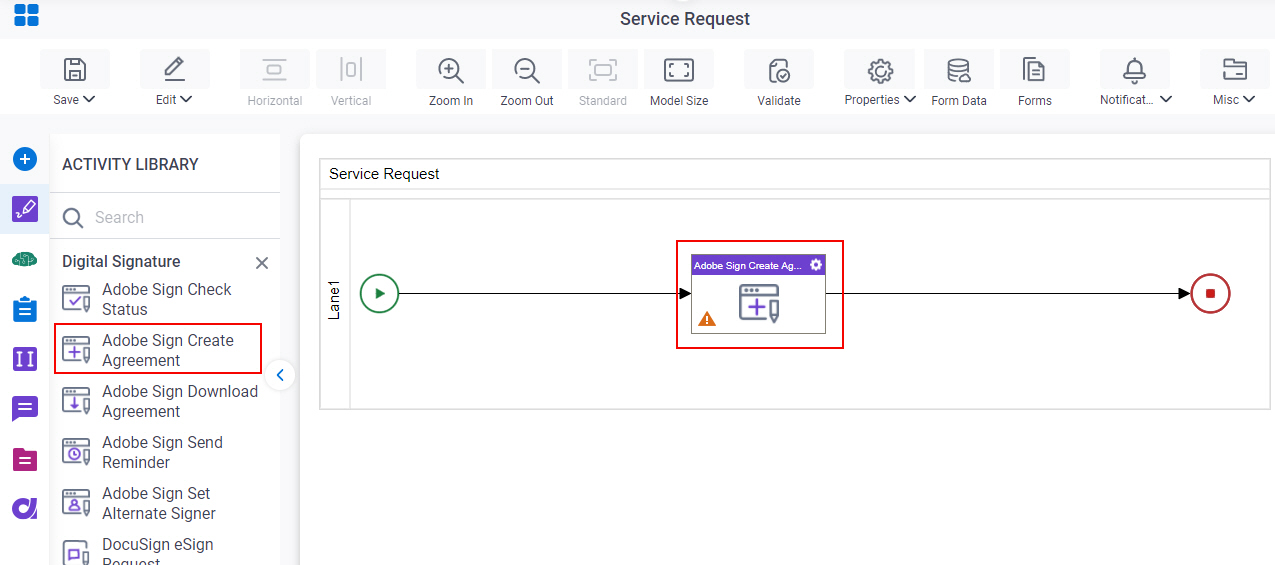Zoom In on the process model
The width and height of the screenshot is (1275, 565).
451,79
